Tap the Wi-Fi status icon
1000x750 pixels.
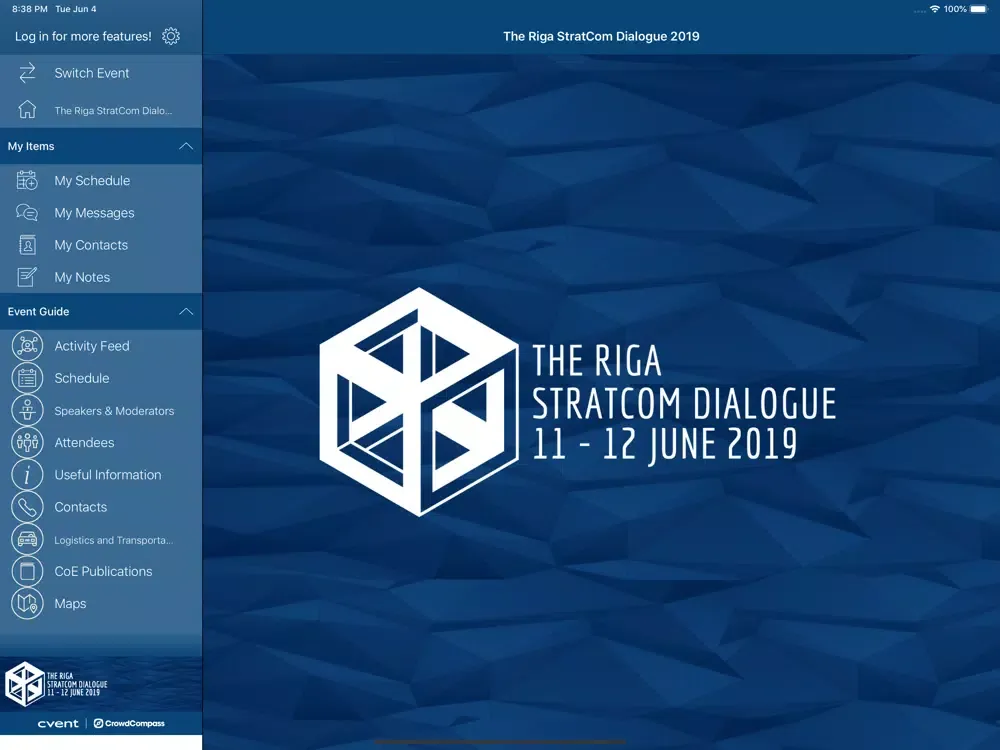tap(935, 9)
